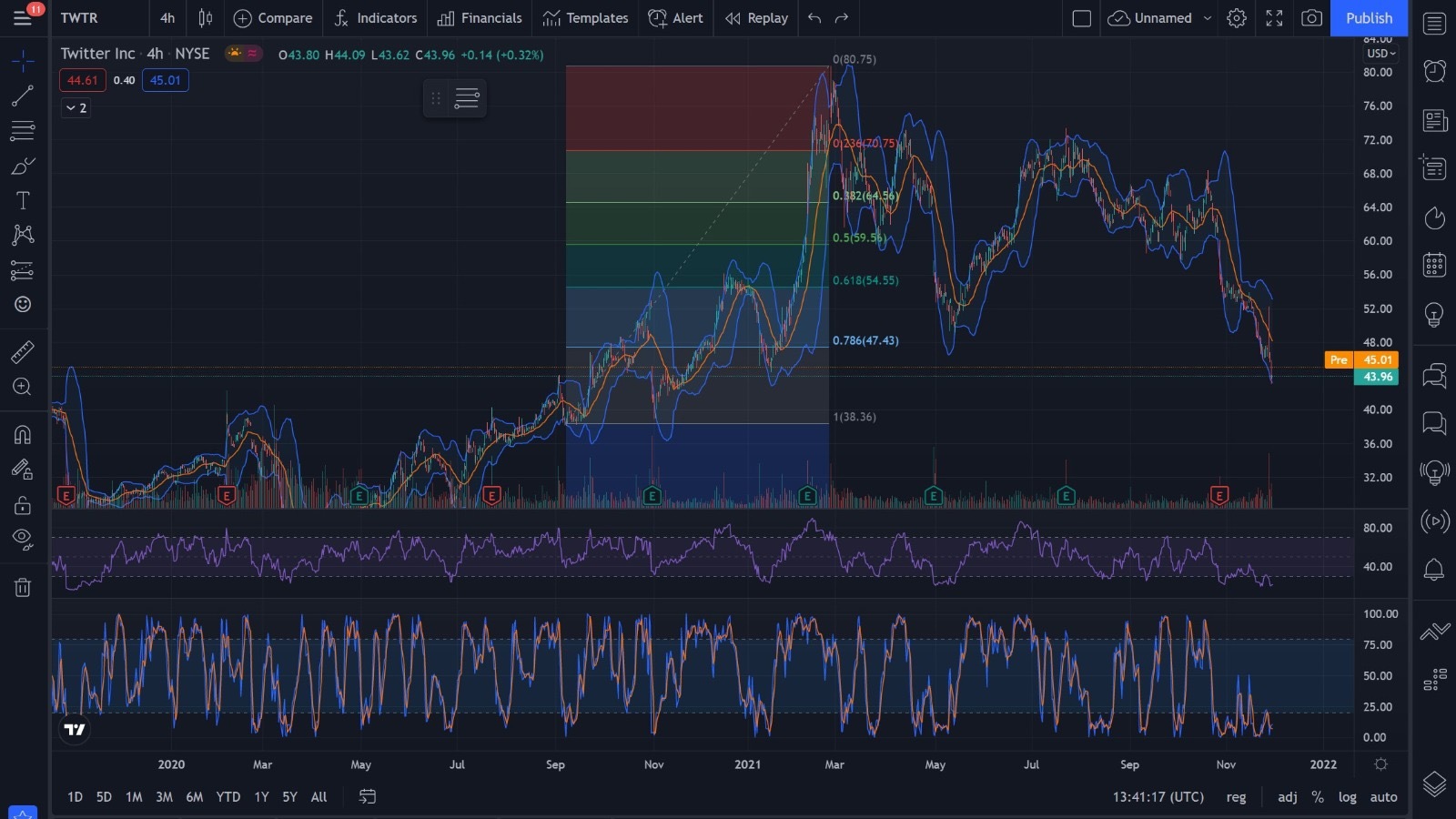This screenshot has width=1456, height=819.
Task: Toggle adj dividend adjustment
Action: click(1287, 797)
